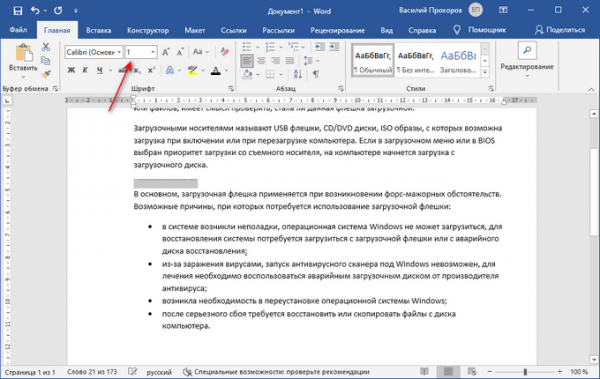Screen dimensions: 600x379
Task: Toggle center text alignment
Action: pyautogui.click(x=261, y=60)
